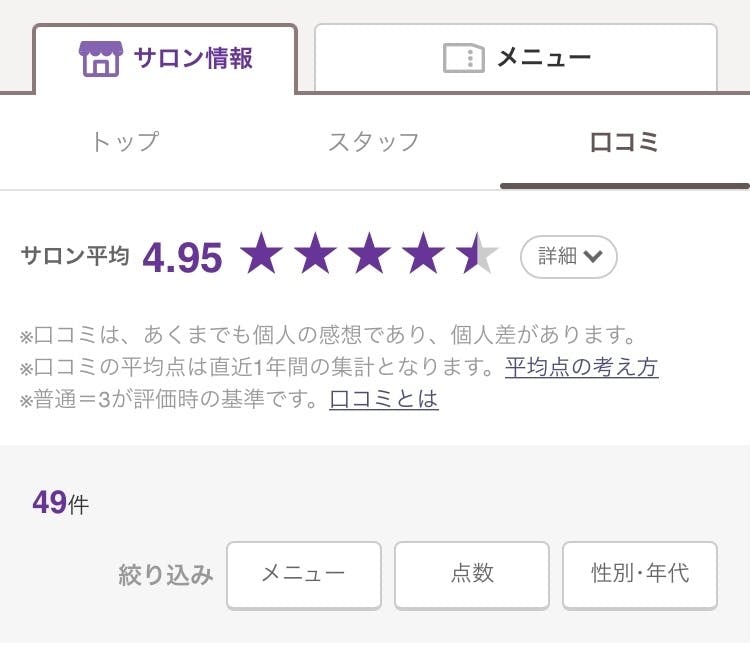
Task: Click the 4.95 average score number
Action: [x=182, y=258]
